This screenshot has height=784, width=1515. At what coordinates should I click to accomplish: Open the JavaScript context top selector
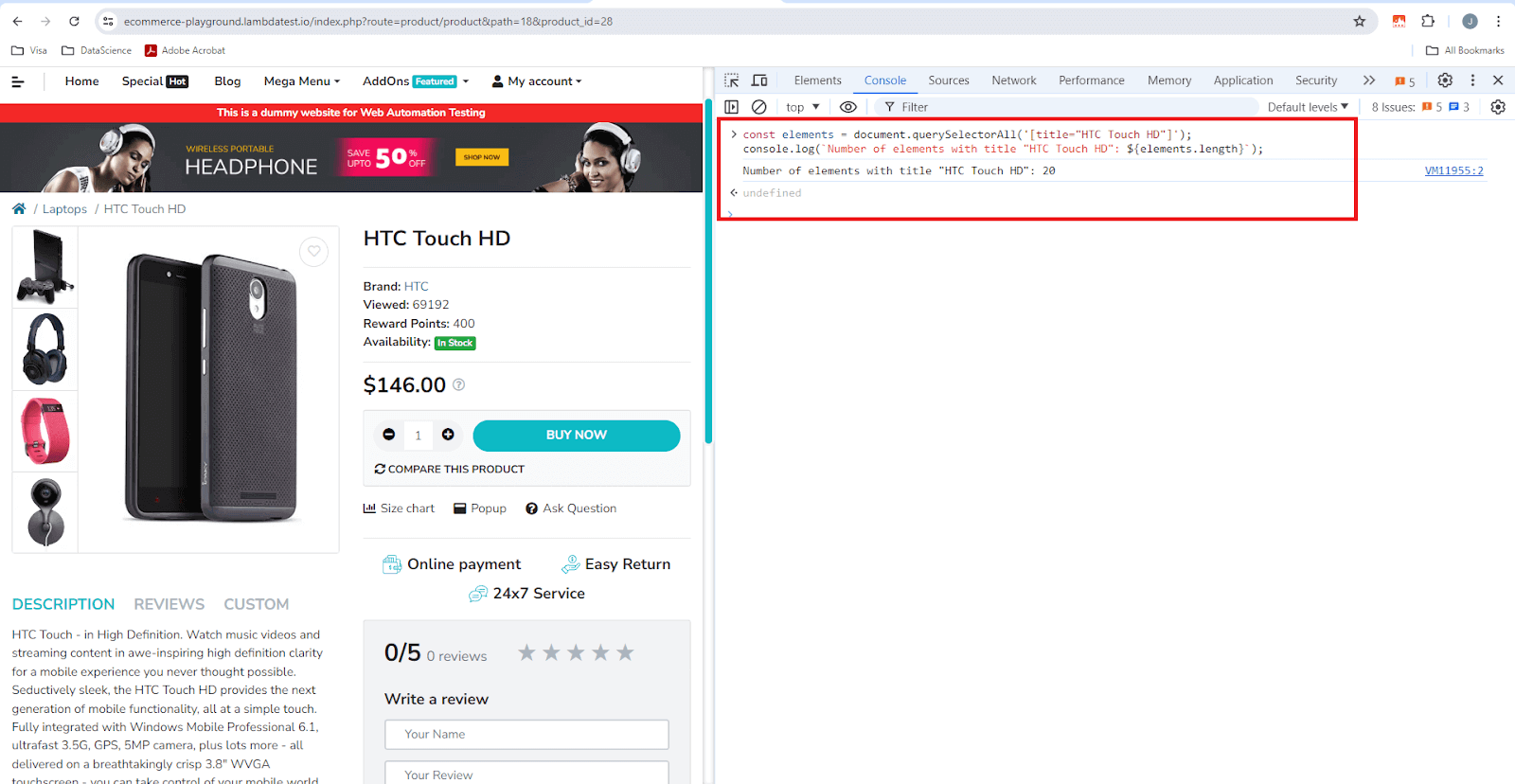pos(803,107)
